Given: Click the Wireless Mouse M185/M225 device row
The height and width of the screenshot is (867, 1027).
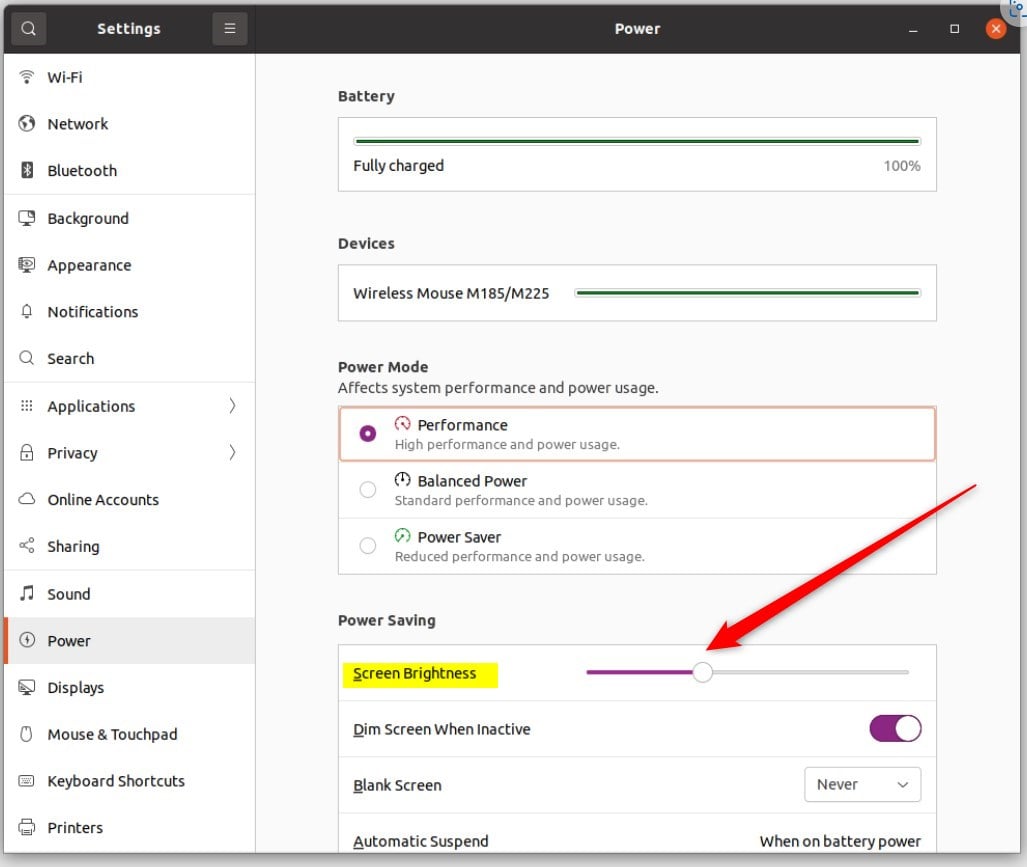Looking at the screenshot, I should (x=637, y=293).
